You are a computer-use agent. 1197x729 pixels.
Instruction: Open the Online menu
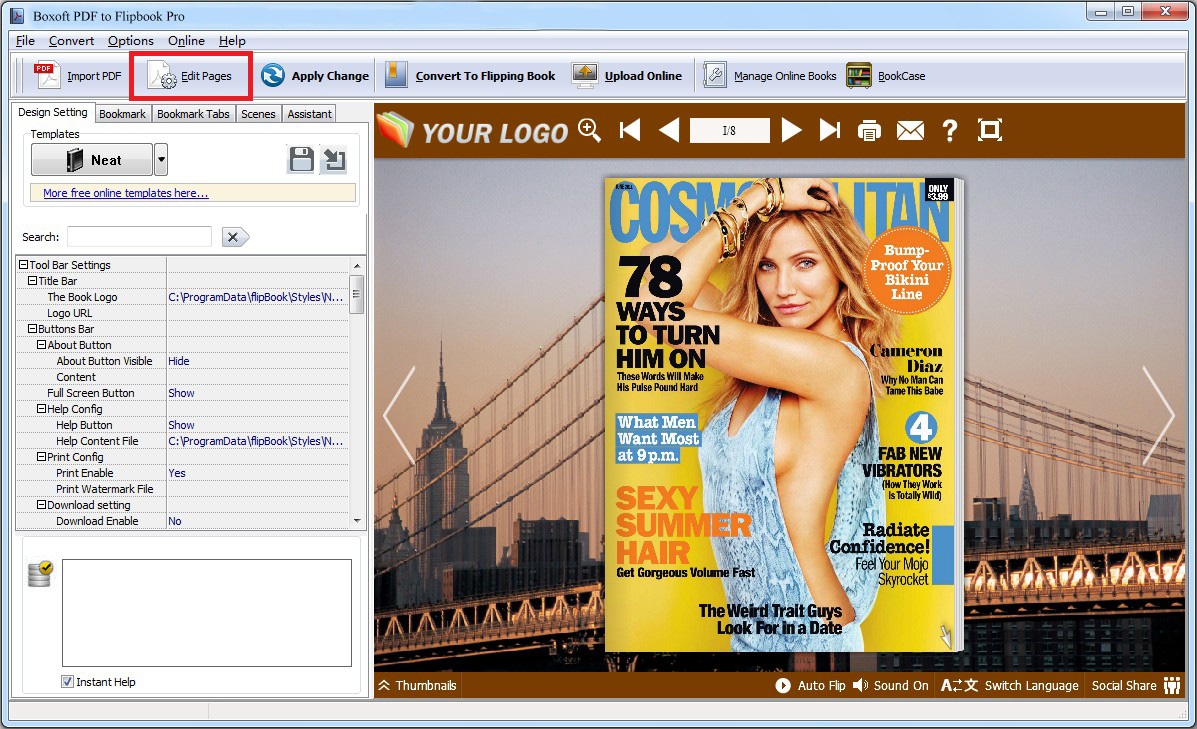coord(186,40)
